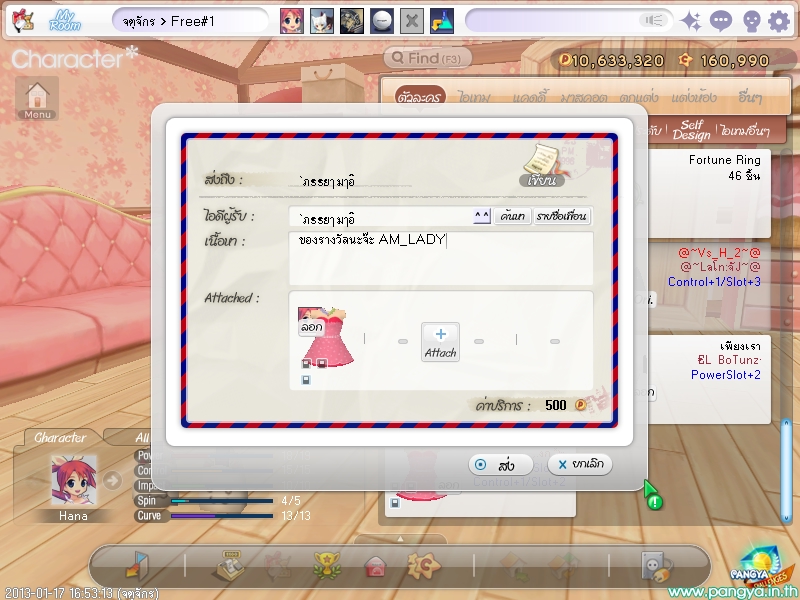800x600 pixels.
Task: Select the Hana character portrait
Action: 73,481
